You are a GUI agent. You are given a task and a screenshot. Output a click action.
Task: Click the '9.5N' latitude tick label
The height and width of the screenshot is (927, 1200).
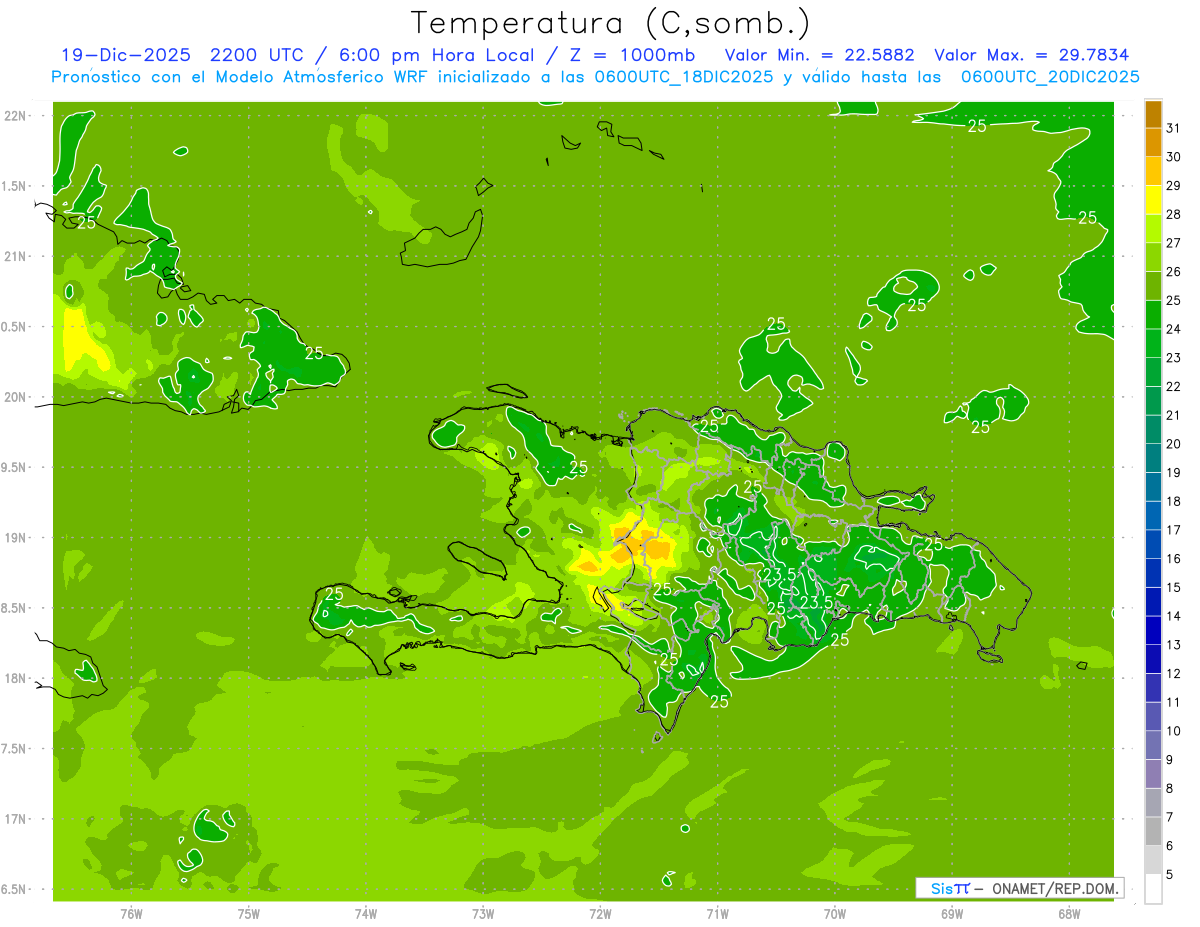tap(15, 467)
